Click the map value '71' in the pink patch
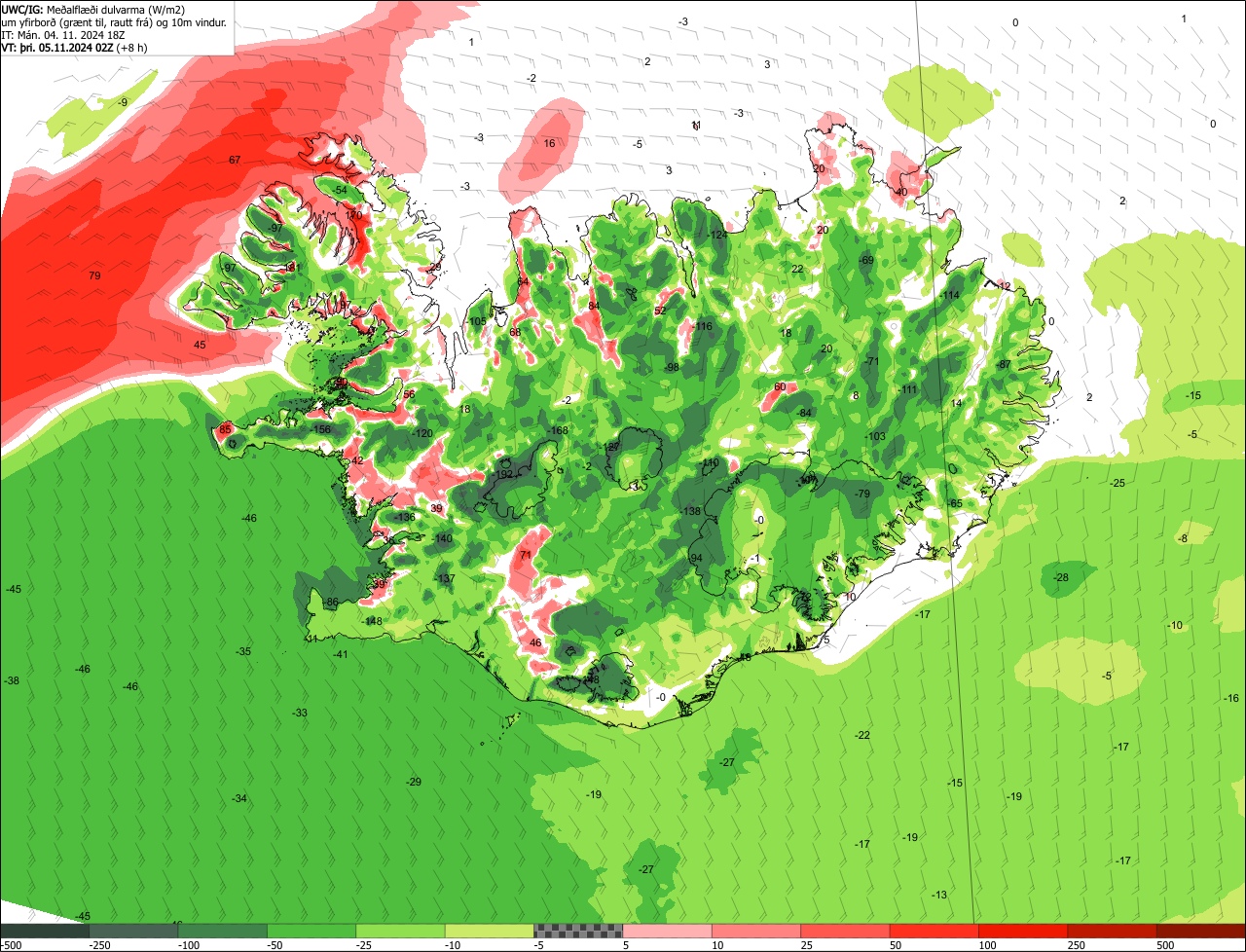 (526, 555)
